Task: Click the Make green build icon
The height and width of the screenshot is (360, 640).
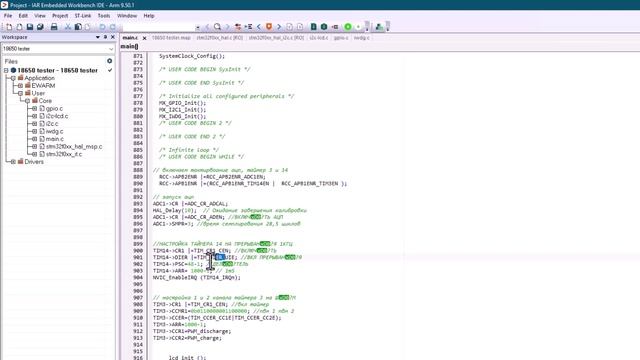Action: (324, 27)
